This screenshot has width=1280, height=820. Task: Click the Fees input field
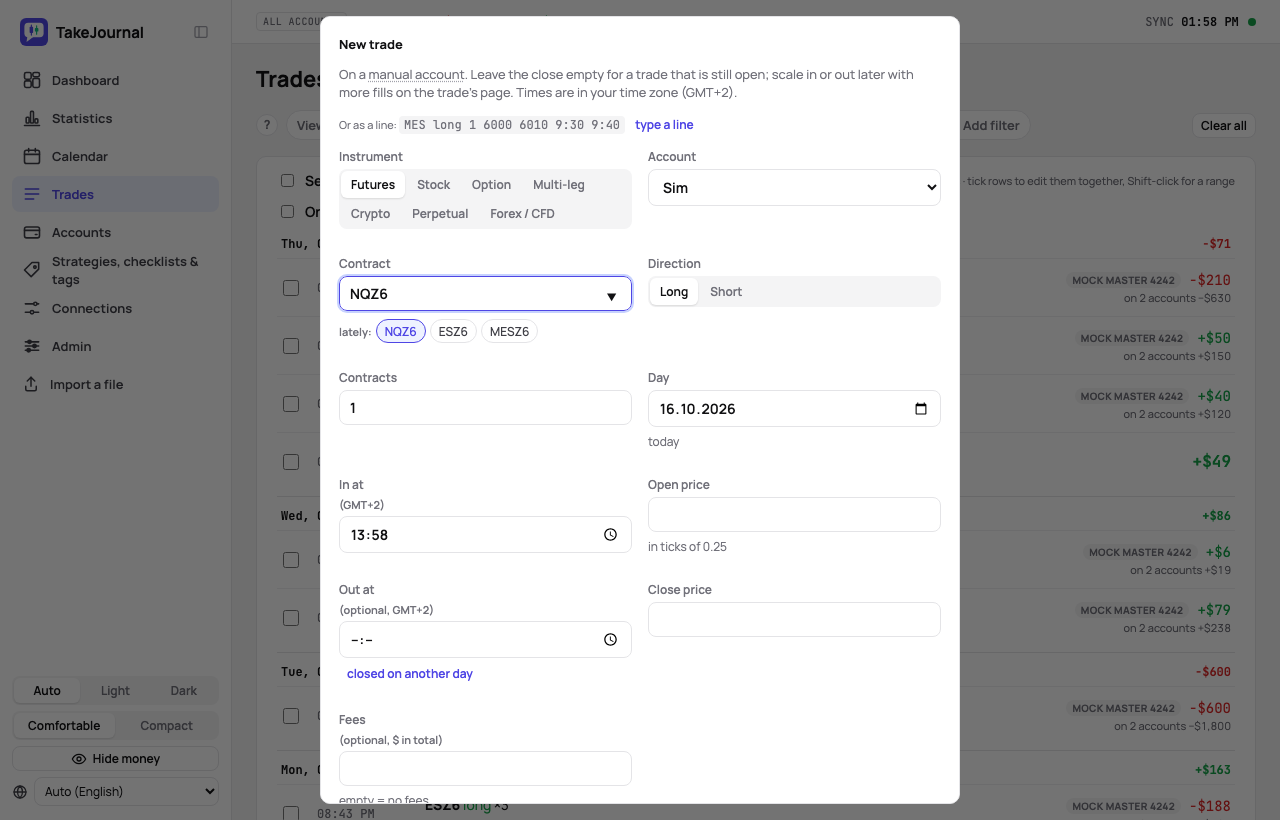tap(485, 769)
